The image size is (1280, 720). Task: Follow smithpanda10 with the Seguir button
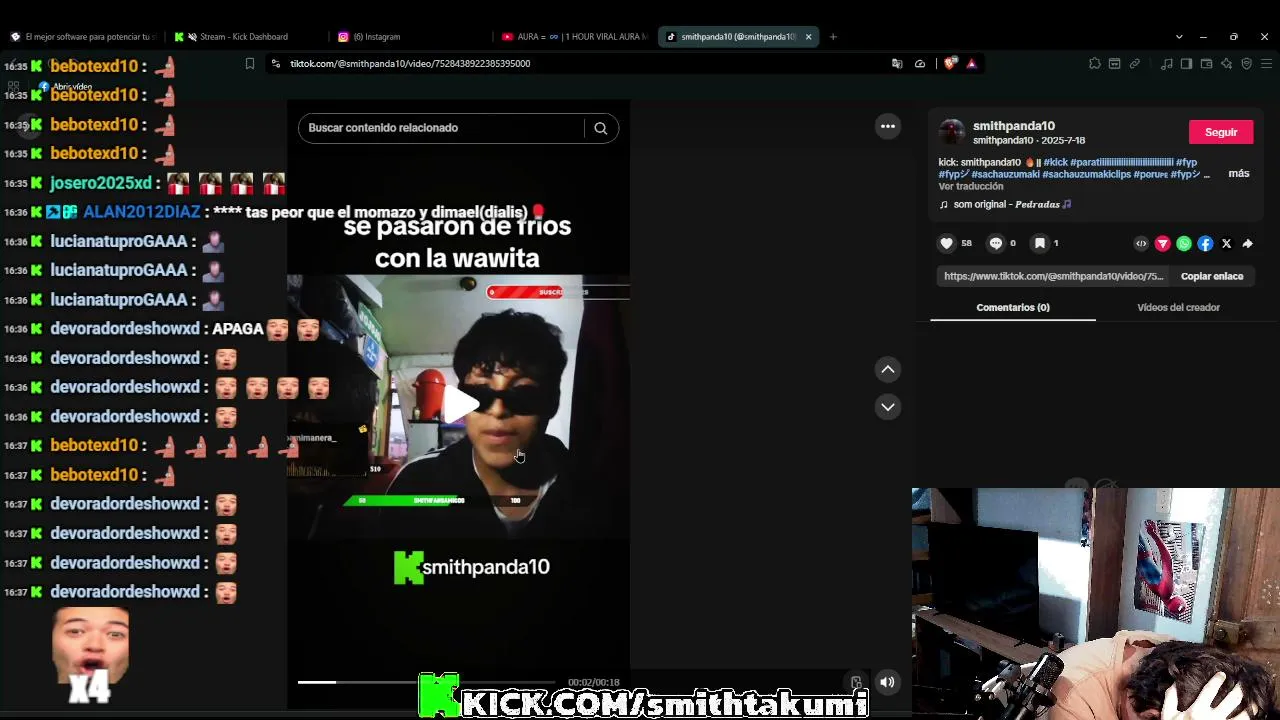pyautogui.click(x=1221, y=132)
